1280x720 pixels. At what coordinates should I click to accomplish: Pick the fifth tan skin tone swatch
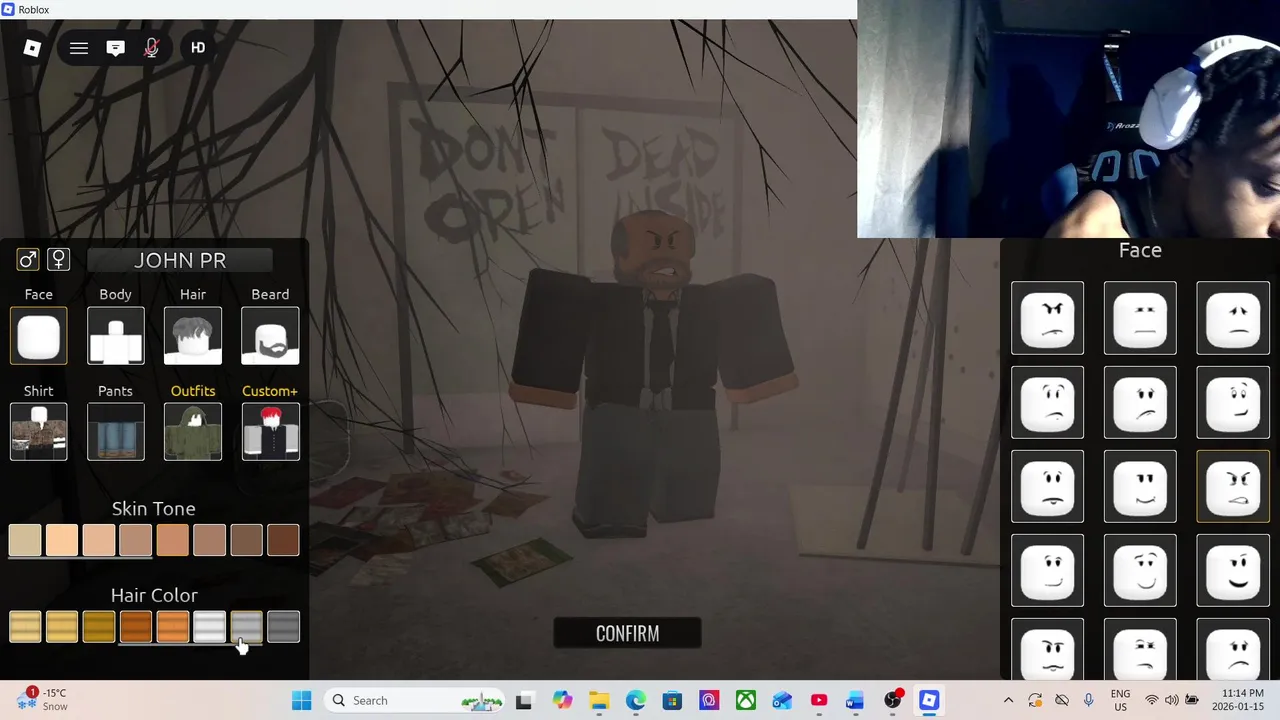pyautogui.click(x=173, y=540)
